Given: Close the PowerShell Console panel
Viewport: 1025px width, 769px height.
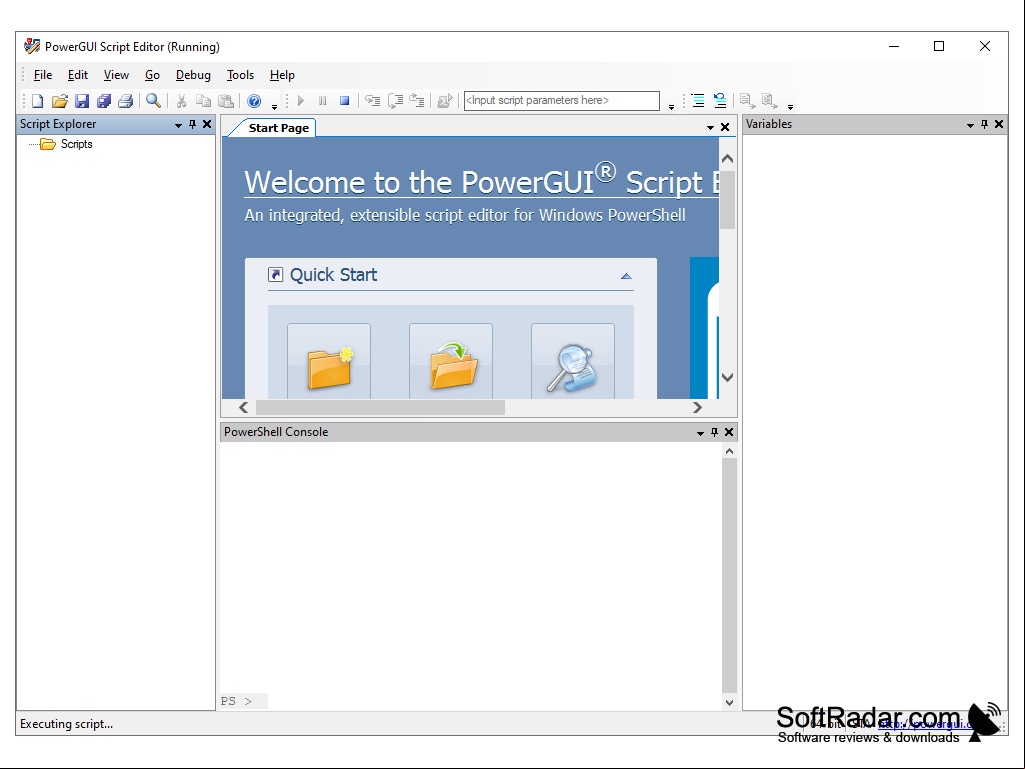Looking at the screenshot, I should click(x=729, y=432).
